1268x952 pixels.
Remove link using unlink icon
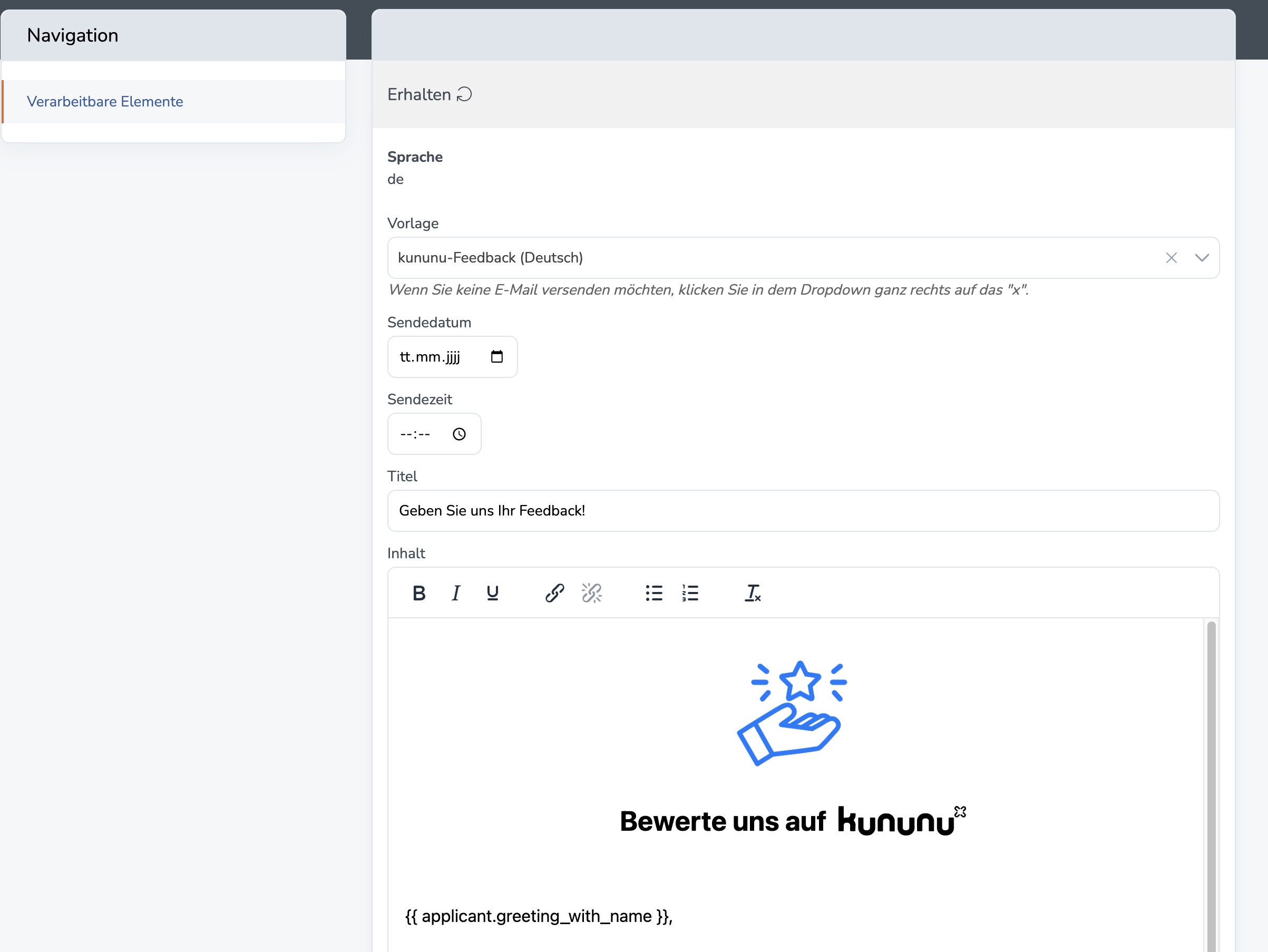[592, 593]
